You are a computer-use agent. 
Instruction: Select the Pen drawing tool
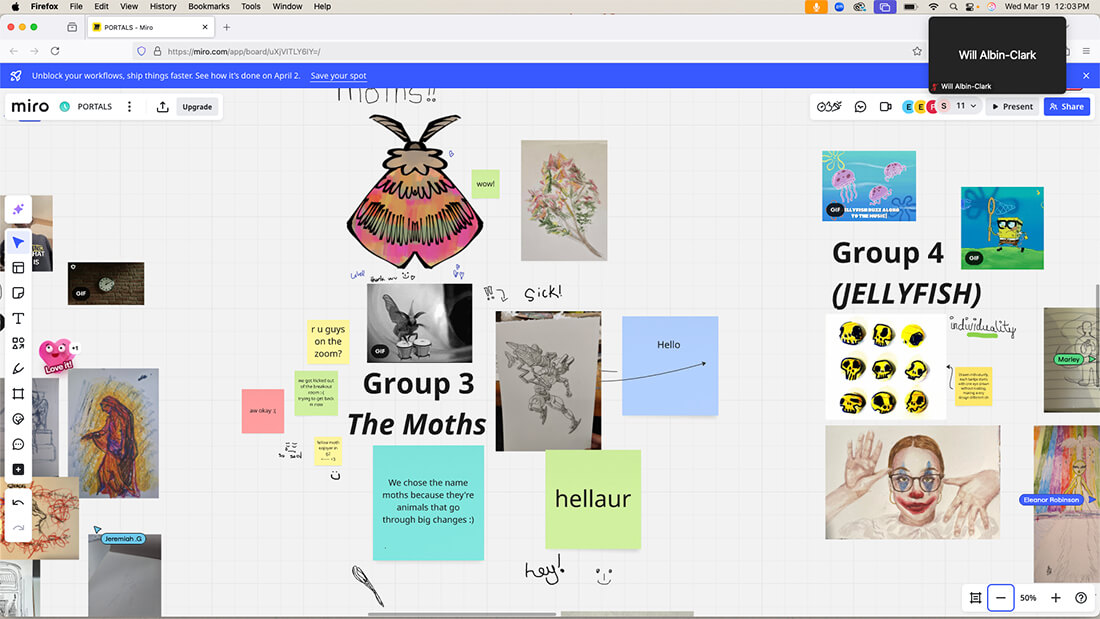click(18, 369)
